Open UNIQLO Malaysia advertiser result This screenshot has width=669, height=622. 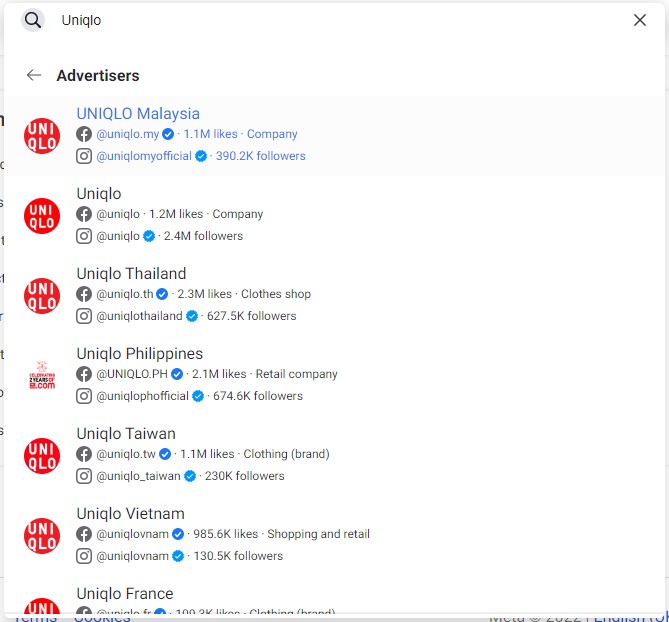tap(334, 136)
